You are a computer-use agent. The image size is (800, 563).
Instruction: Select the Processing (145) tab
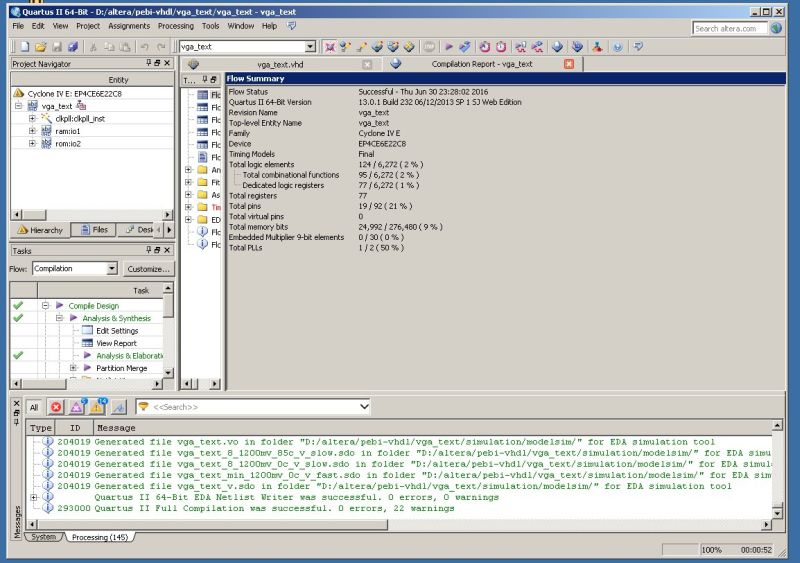point(100,537)
